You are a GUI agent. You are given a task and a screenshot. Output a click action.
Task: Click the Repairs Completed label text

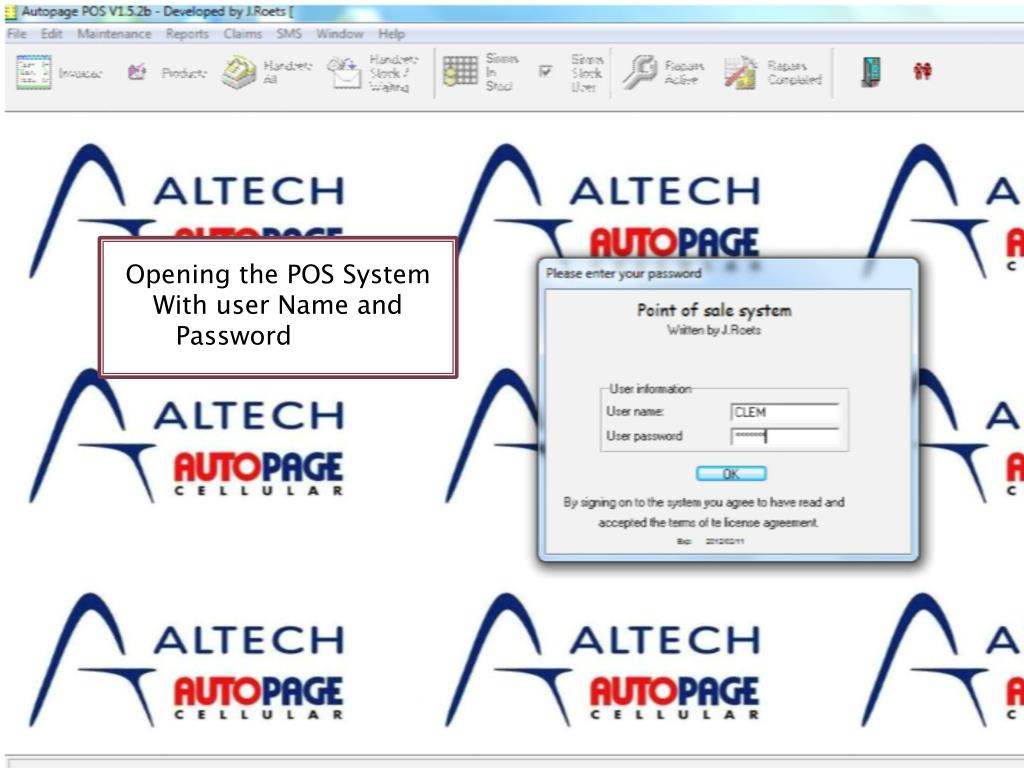pos(794,72)
